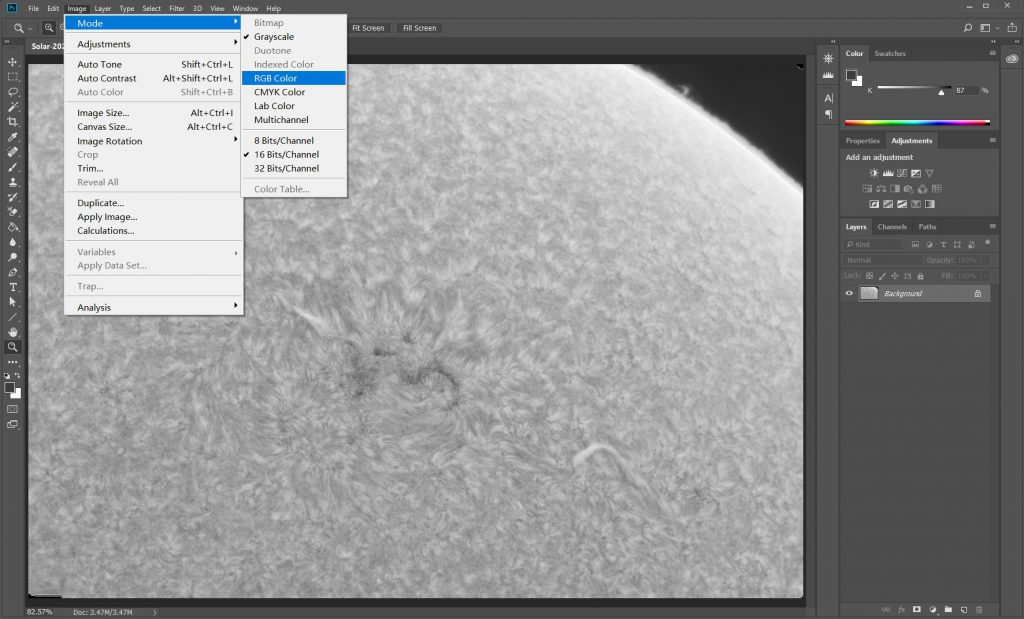
Task: Add a layer mask from Layers panel
Action: (917, 609)
